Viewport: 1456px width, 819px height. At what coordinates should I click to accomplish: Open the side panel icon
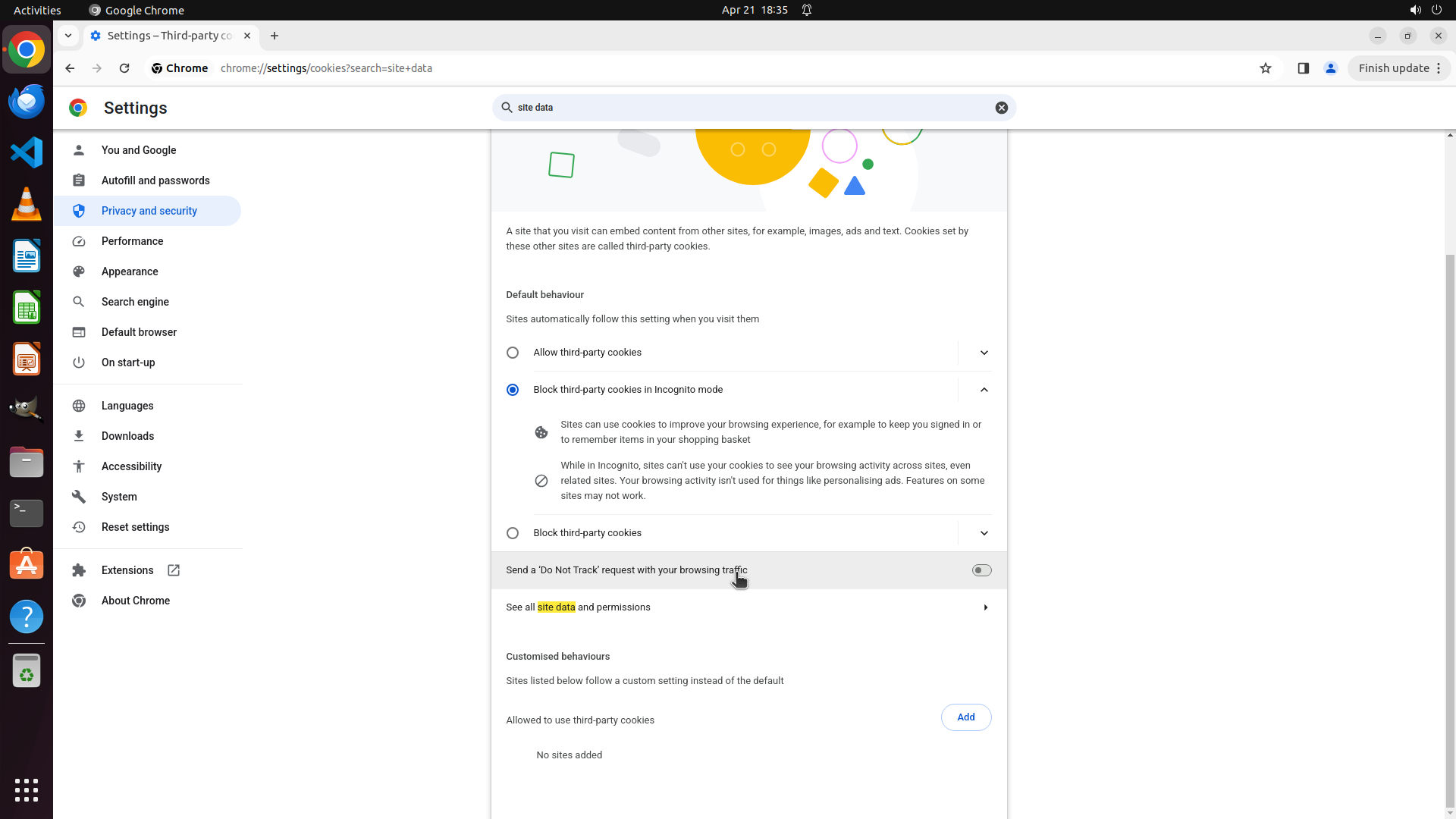(x=1303, y=68)
